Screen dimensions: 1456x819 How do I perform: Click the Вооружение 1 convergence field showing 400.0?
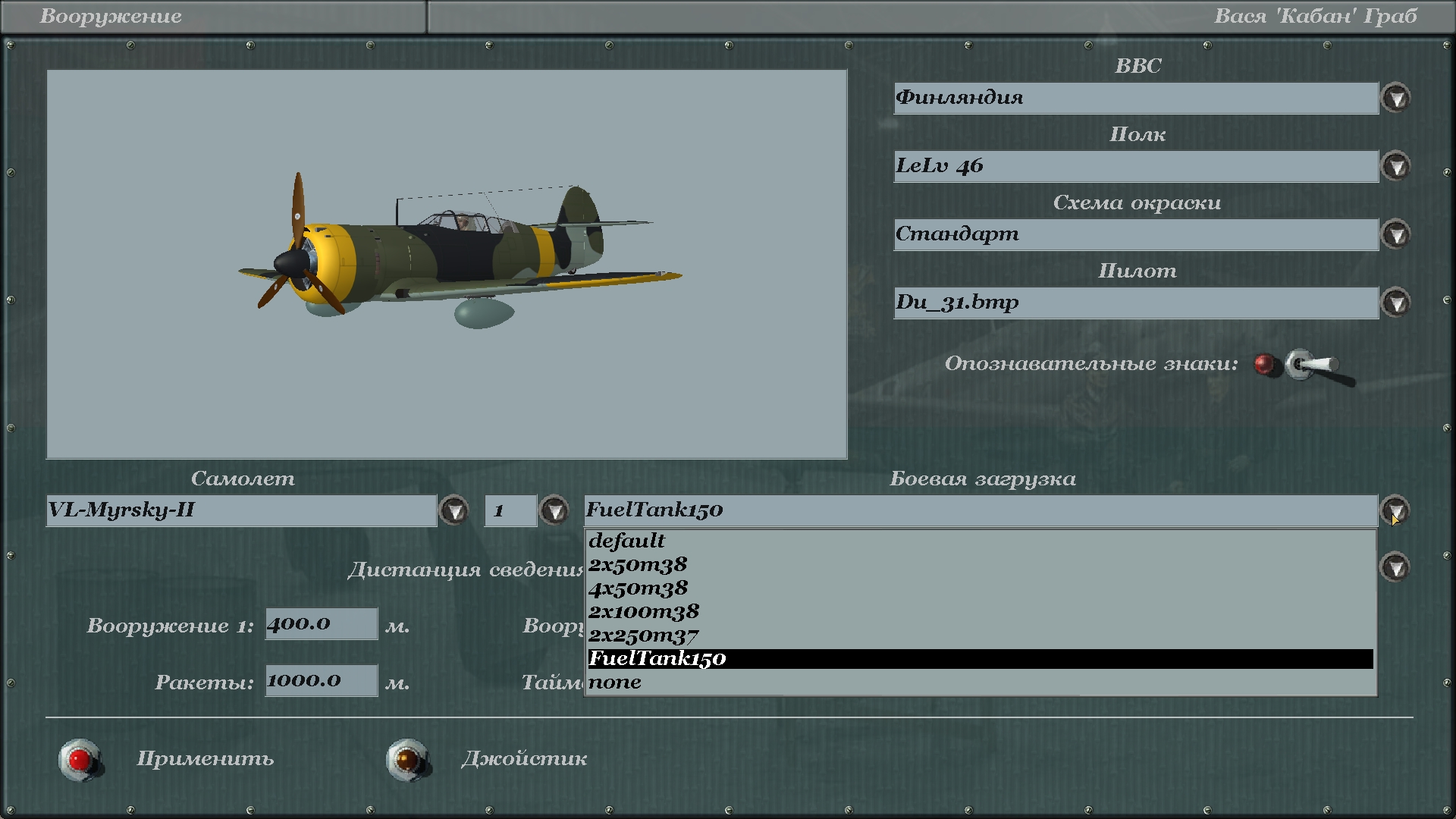[321, 624]
